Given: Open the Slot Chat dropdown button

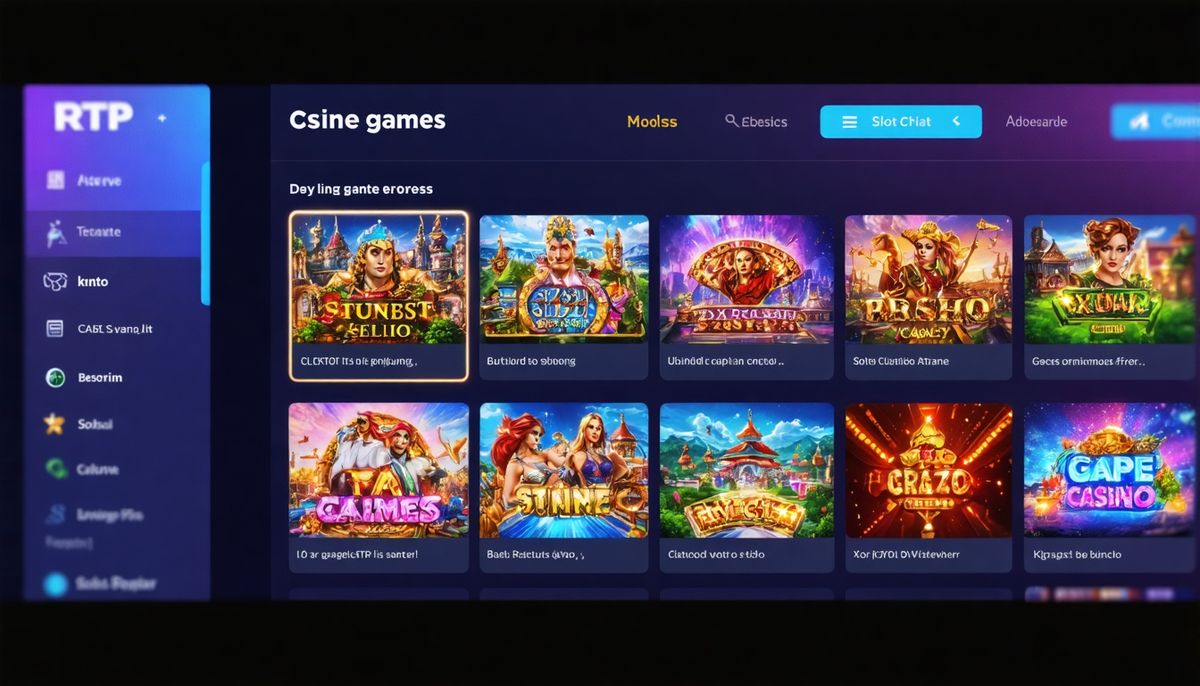Looking at the screenshot, I should tap(900, 122).
